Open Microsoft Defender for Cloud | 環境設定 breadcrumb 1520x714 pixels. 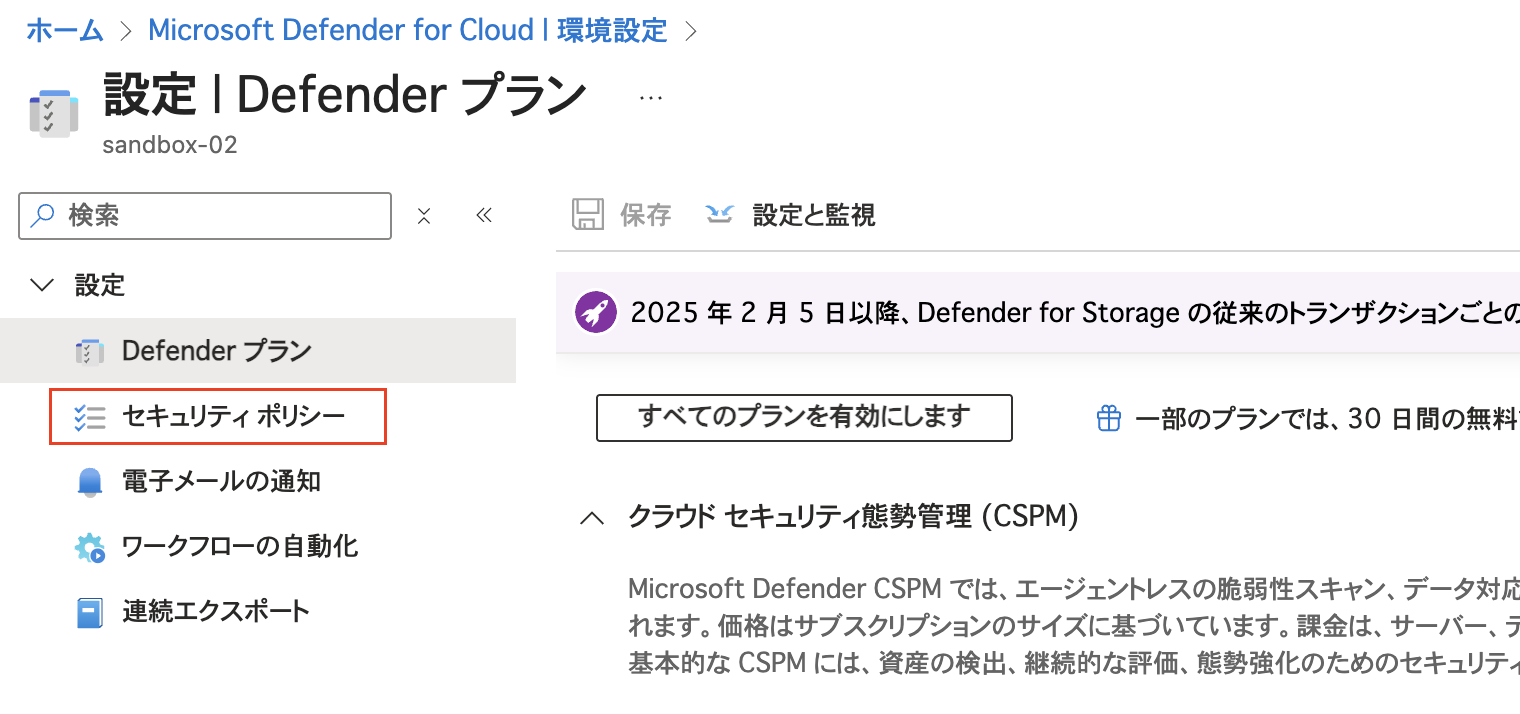[x=407, y=30]
